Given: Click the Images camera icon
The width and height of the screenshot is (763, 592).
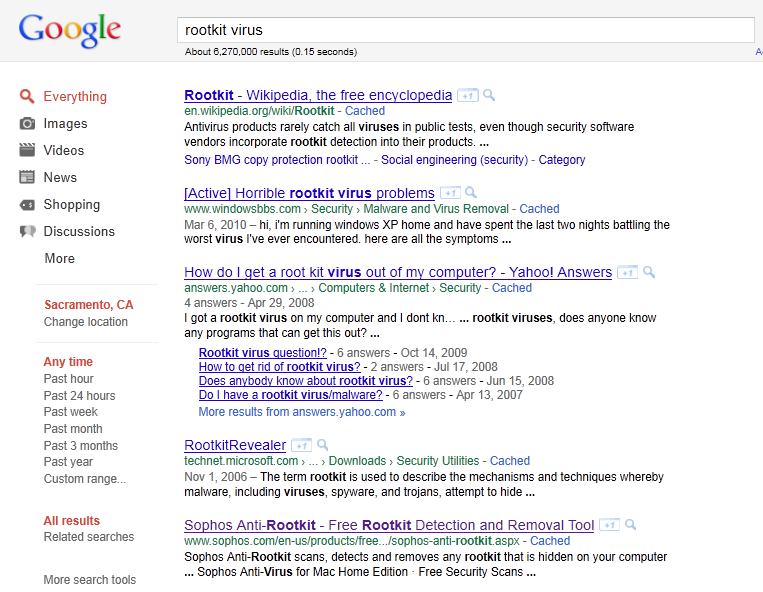Looking at the screenshot, I should pos(27,124).
